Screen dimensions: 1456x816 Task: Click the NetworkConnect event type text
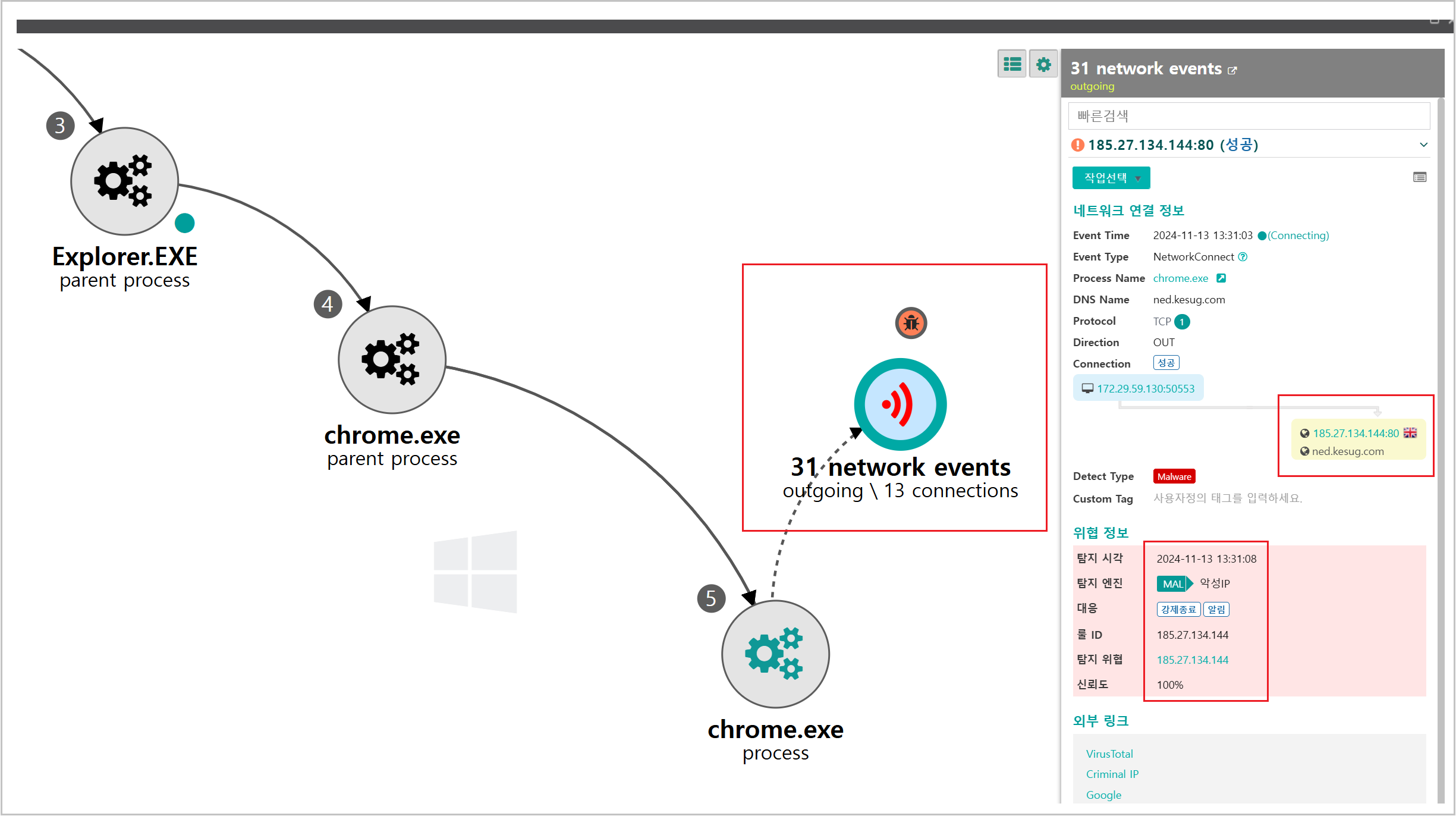tap(1194, 257)
